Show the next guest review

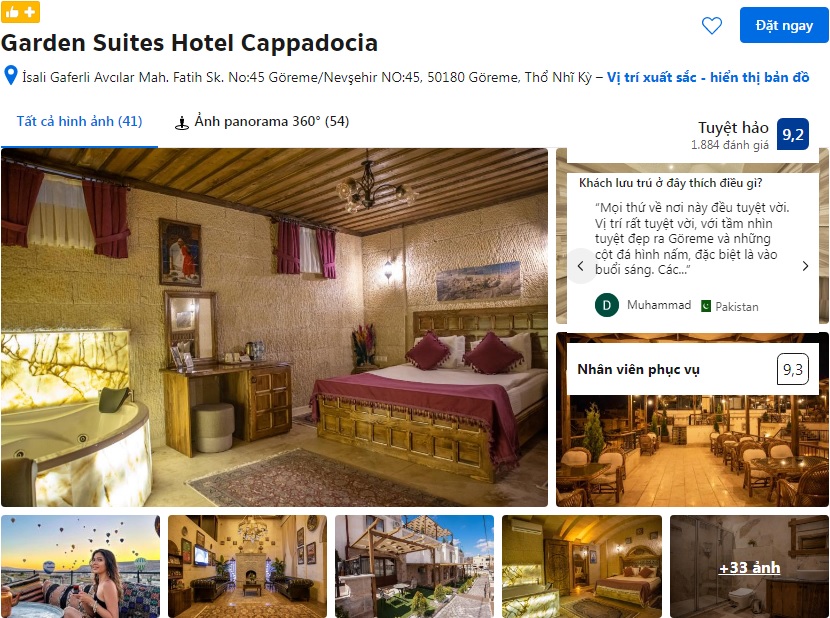click(805, 266)
